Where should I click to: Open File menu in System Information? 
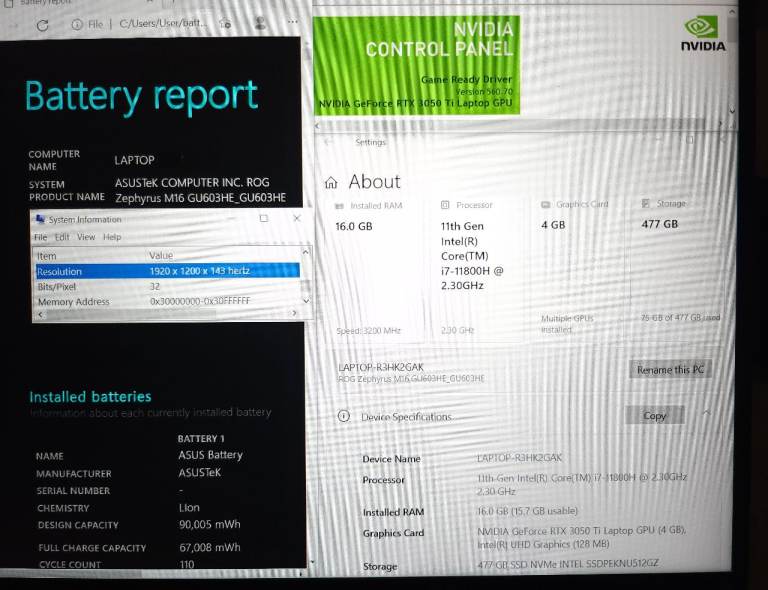(41, 237)
